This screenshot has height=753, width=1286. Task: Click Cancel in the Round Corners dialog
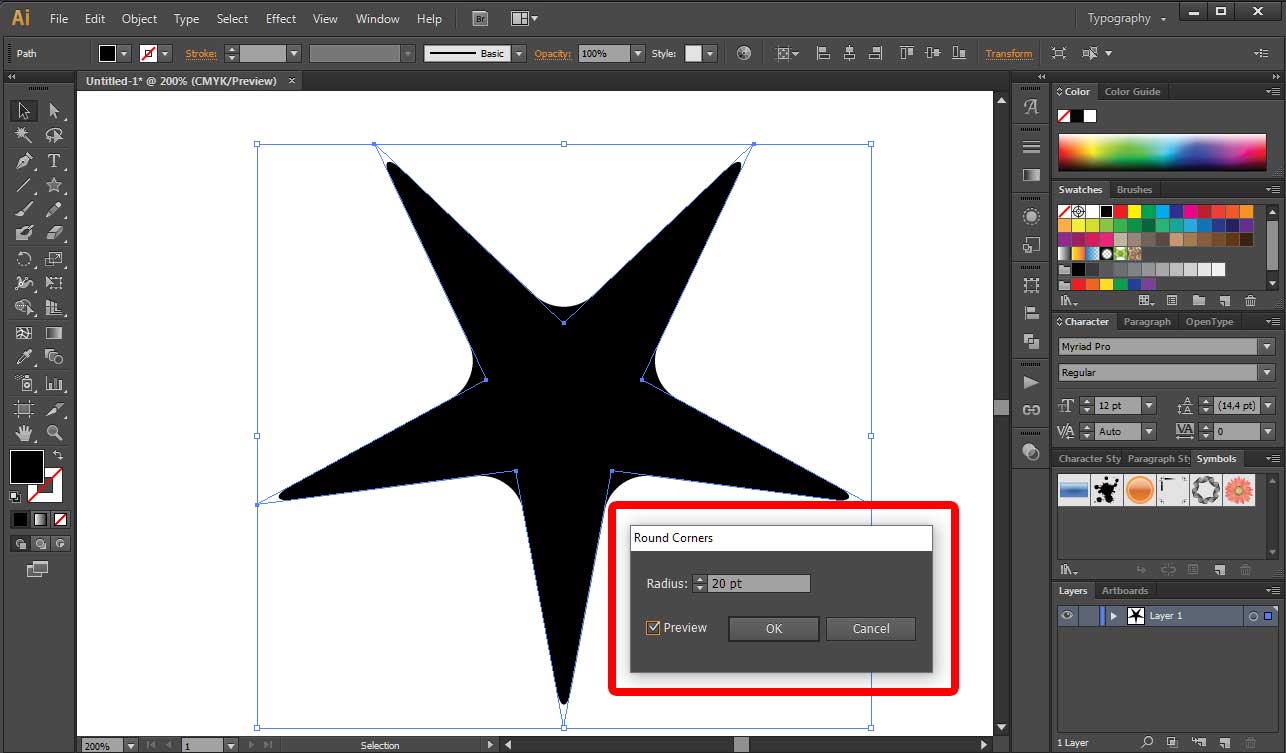pyautogui.click(x=870, y=629)
